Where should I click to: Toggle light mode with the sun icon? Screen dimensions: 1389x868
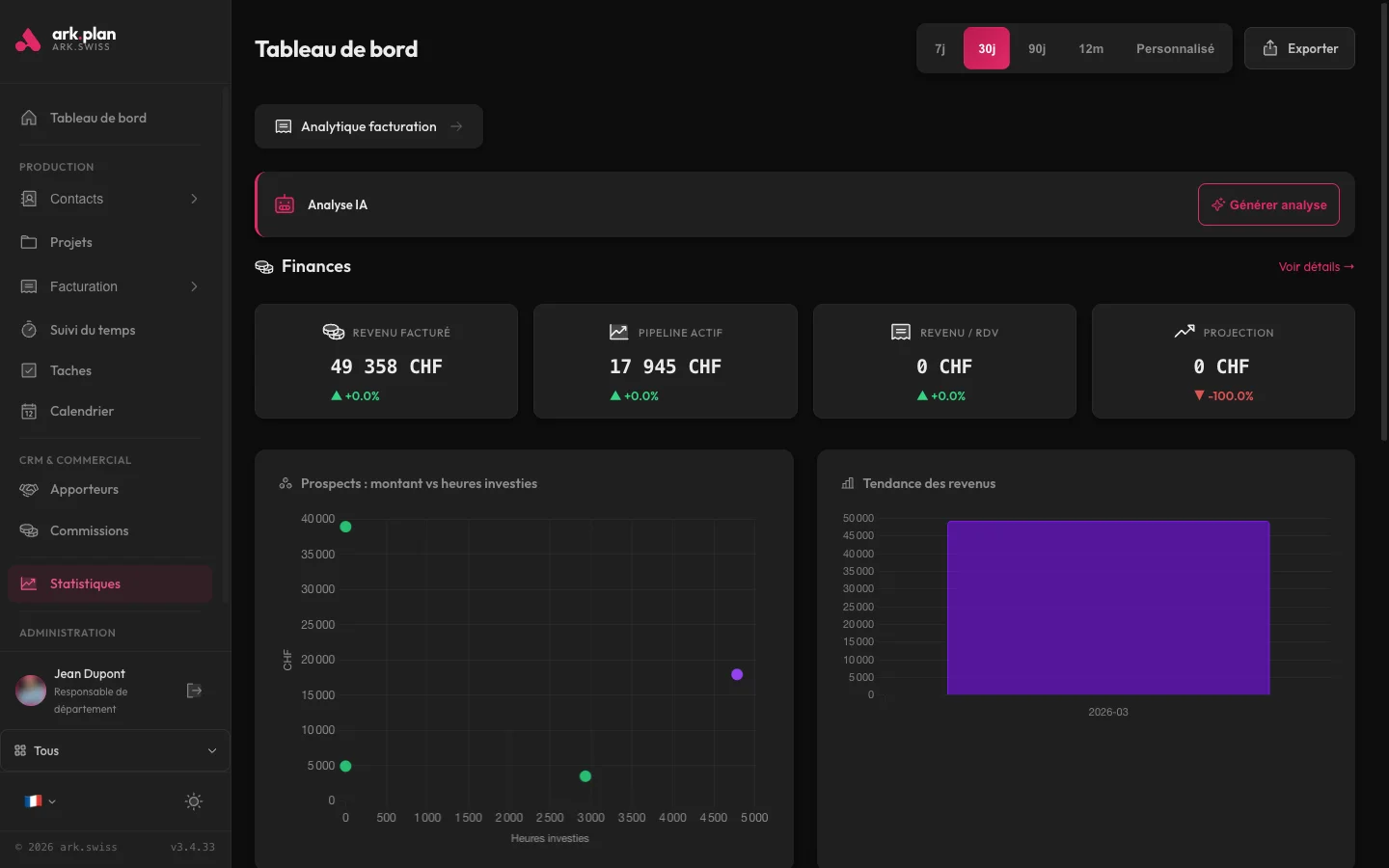click(193, 801)
